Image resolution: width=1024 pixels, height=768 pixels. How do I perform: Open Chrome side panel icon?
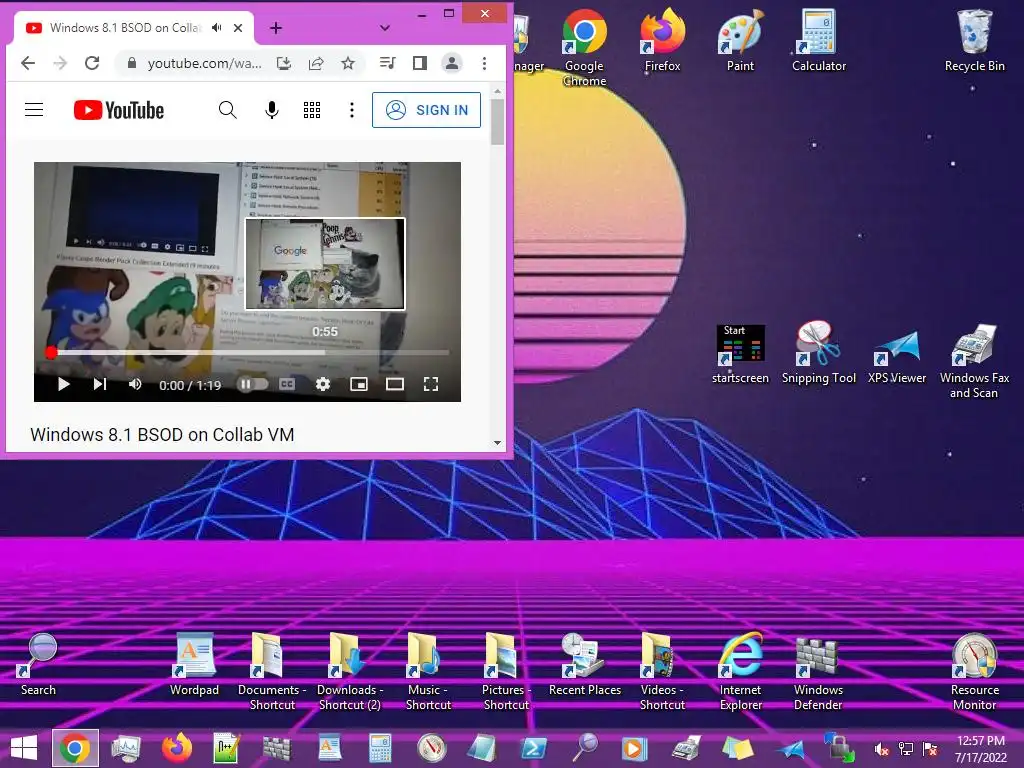point(420,63)
